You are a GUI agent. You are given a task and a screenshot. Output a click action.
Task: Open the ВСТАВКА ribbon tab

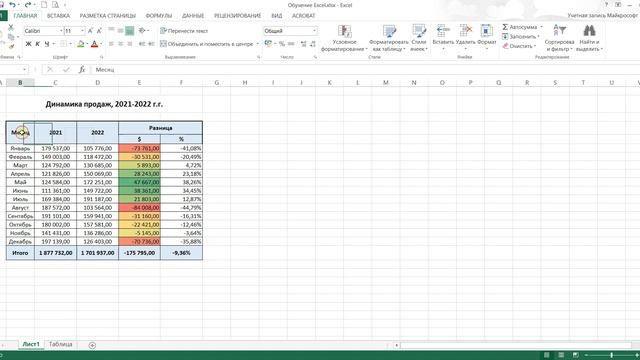point(58,16)
